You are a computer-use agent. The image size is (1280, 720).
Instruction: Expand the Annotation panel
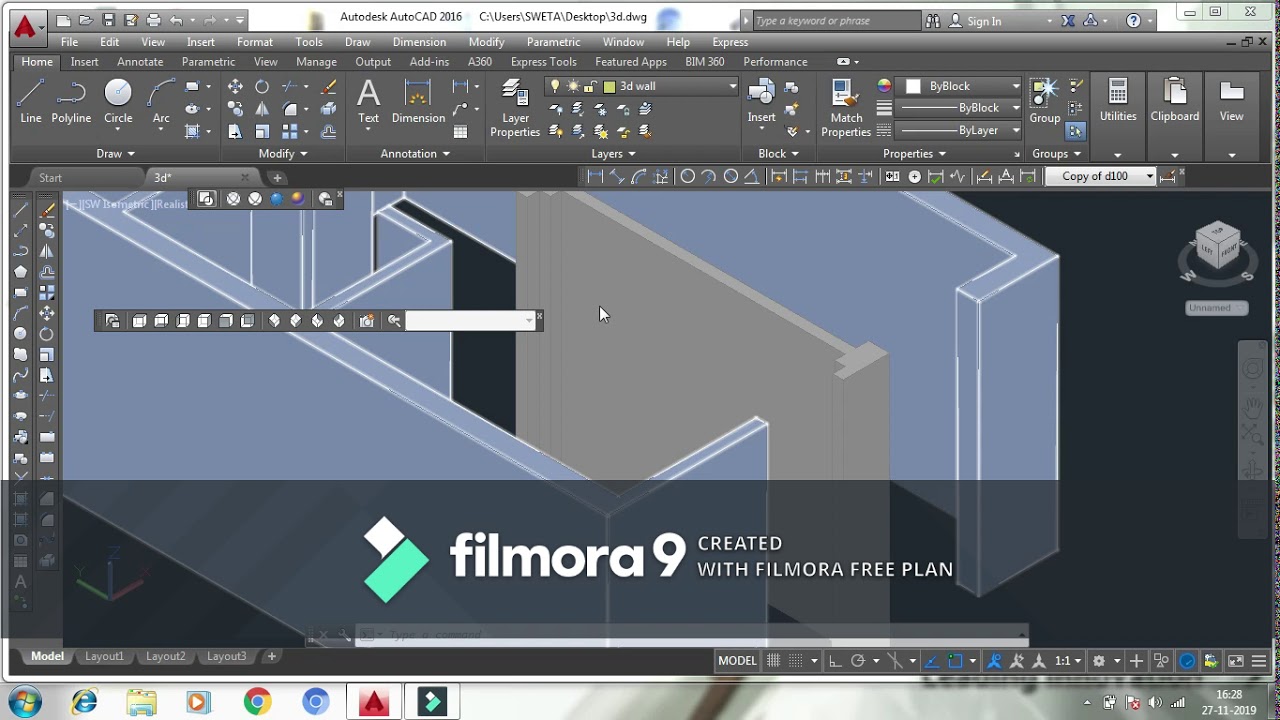[x=415, y=153]
